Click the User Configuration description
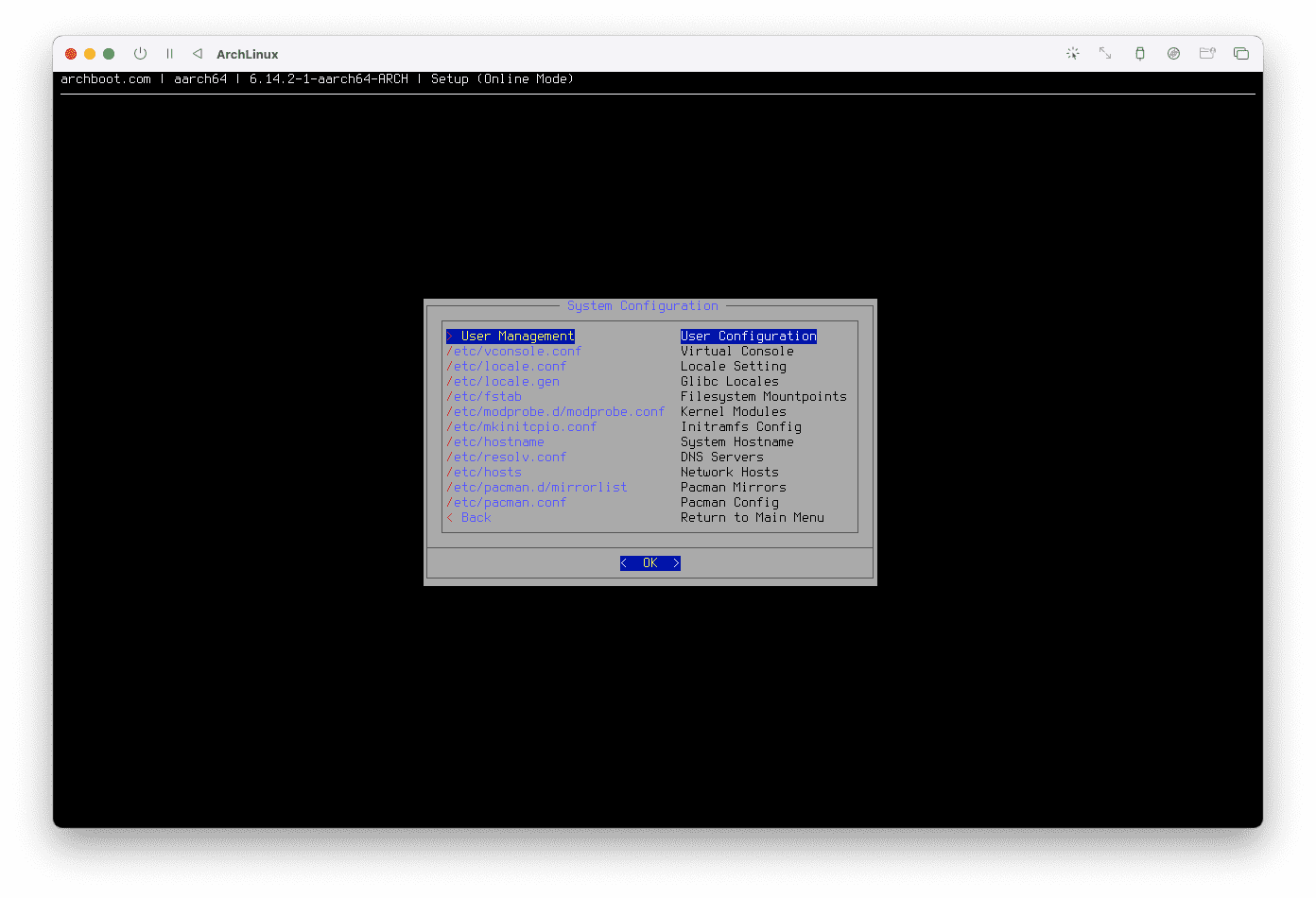 click(x=749, y=337)
